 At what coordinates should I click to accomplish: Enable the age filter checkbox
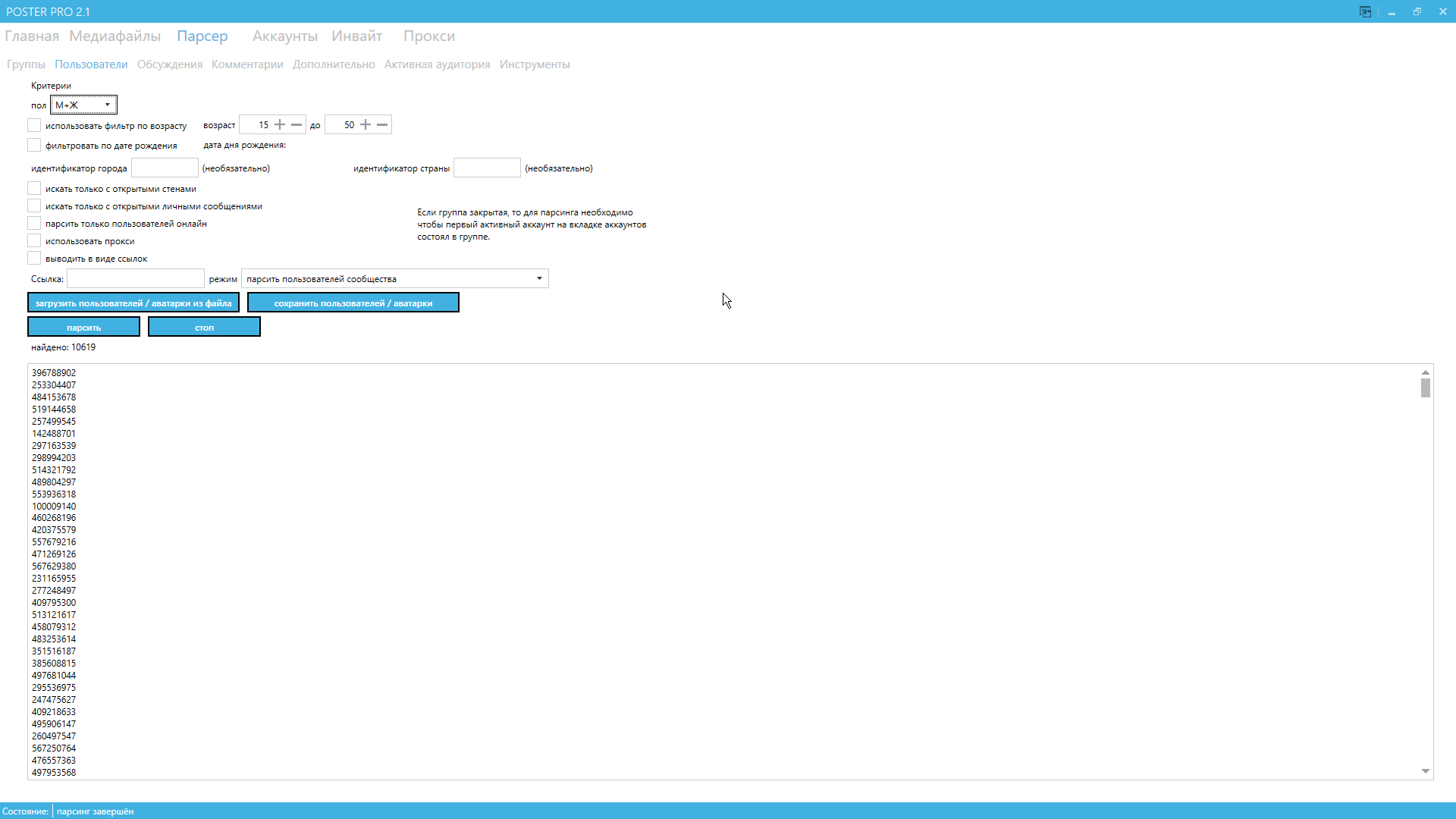(x=34, y=125)
